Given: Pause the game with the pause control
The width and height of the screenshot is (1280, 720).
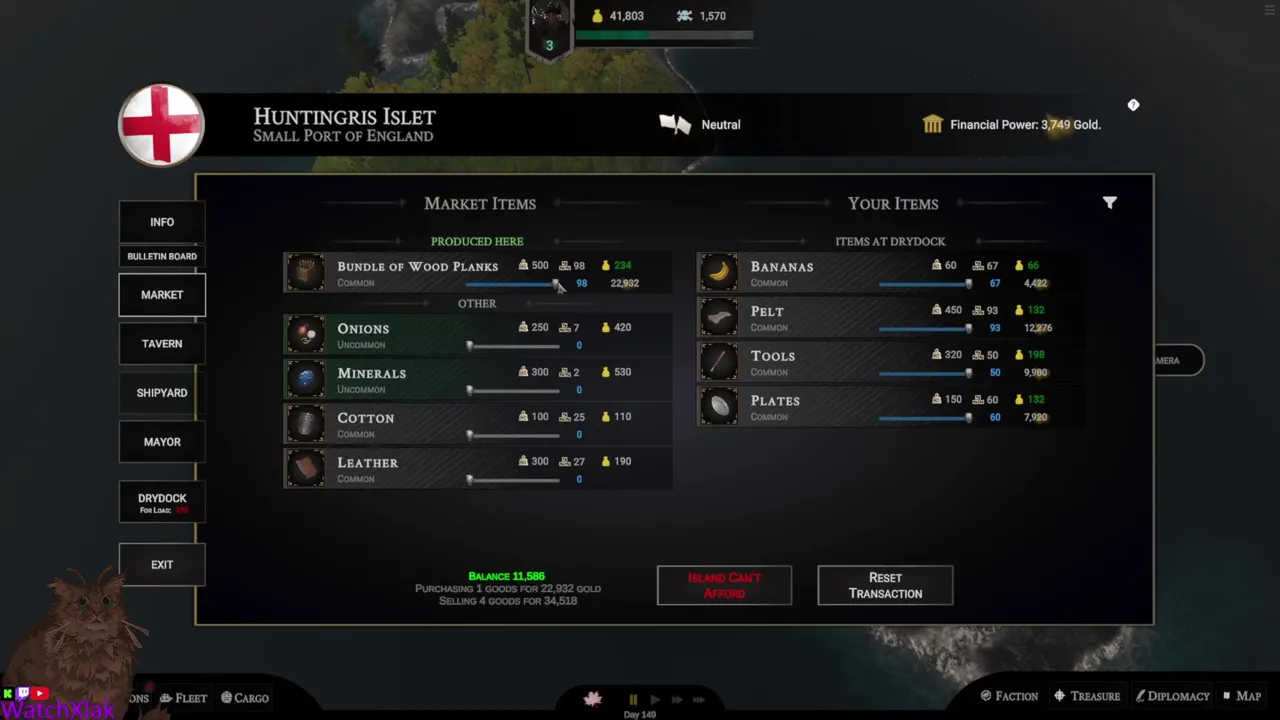Looking at the screenshot, I should pyautogui.click(x=633, y=700).
